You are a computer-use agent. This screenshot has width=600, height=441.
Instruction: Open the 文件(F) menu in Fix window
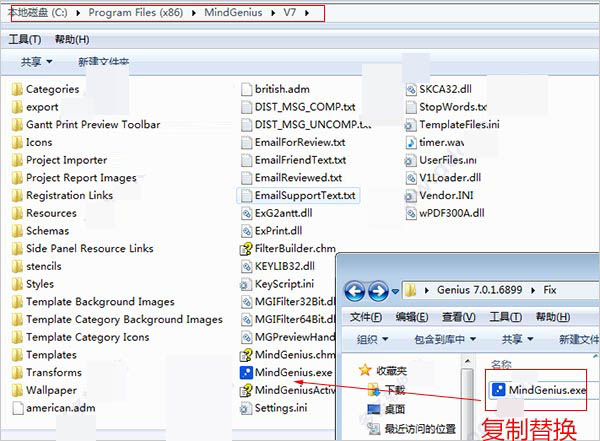tap(366, 317)
